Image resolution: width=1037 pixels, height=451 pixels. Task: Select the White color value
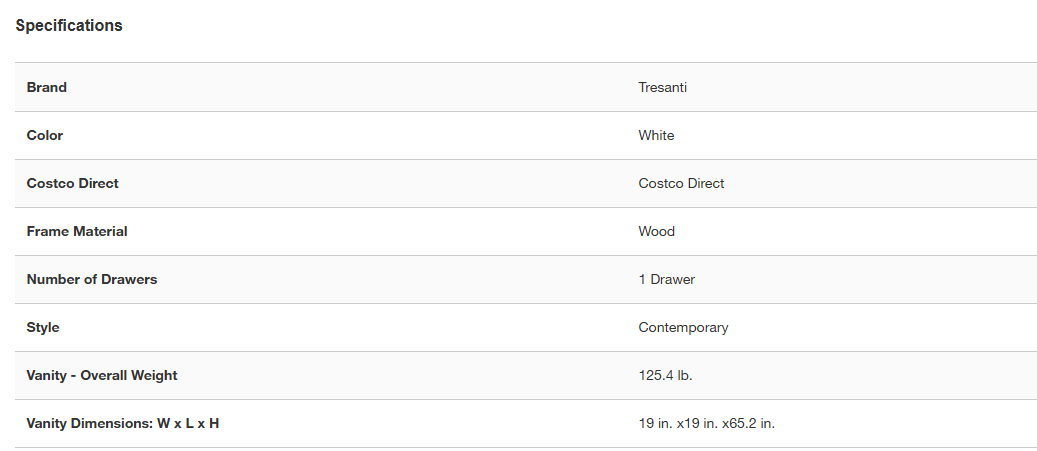click(x=656, y=135)
